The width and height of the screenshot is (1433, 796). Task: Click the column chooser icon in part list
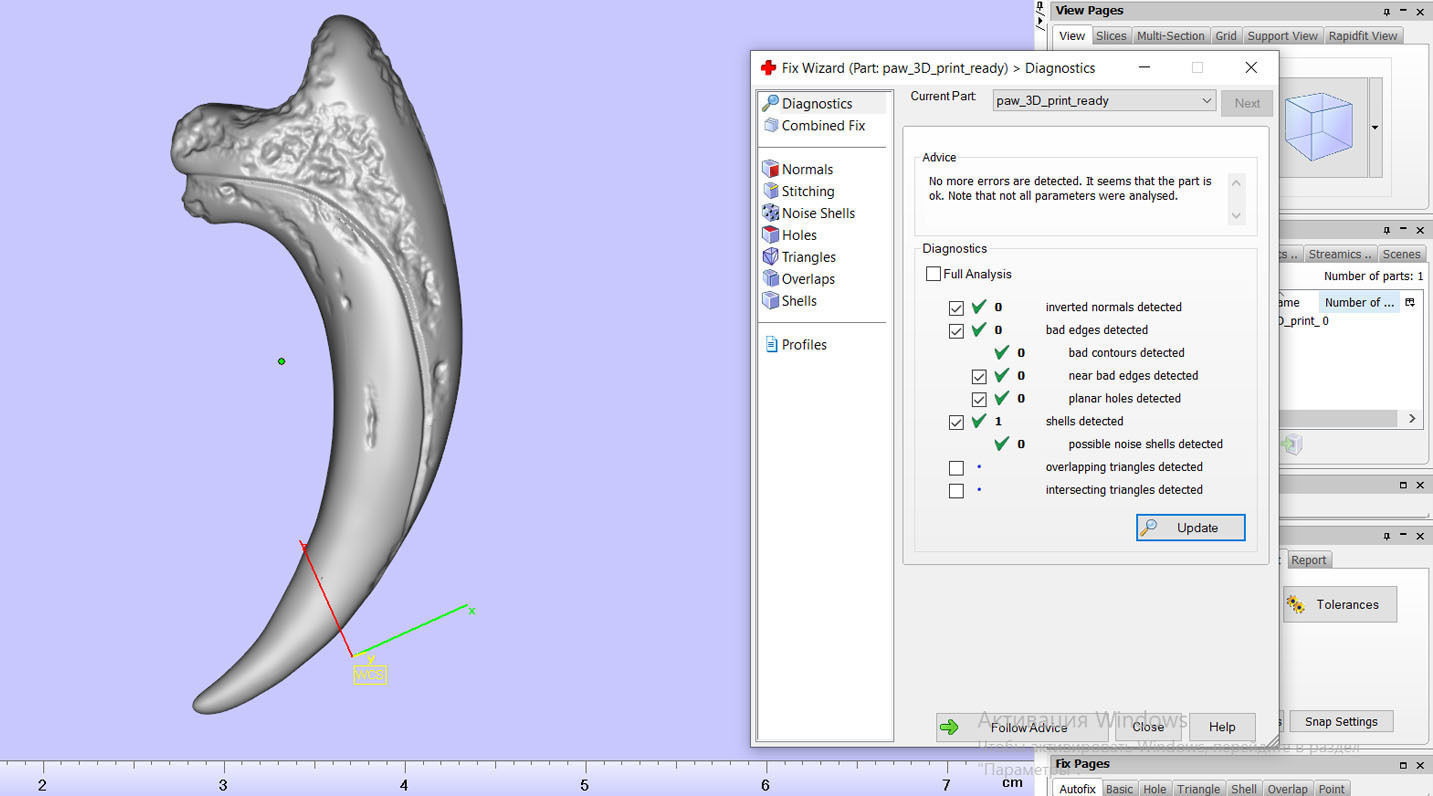point(1410,302)
